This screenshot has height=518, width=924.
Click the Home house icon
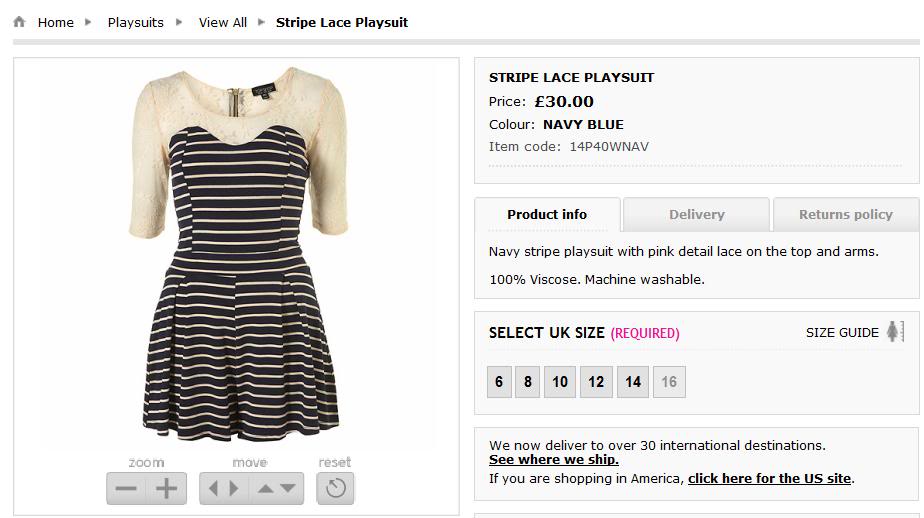click(x=19, y=22)
